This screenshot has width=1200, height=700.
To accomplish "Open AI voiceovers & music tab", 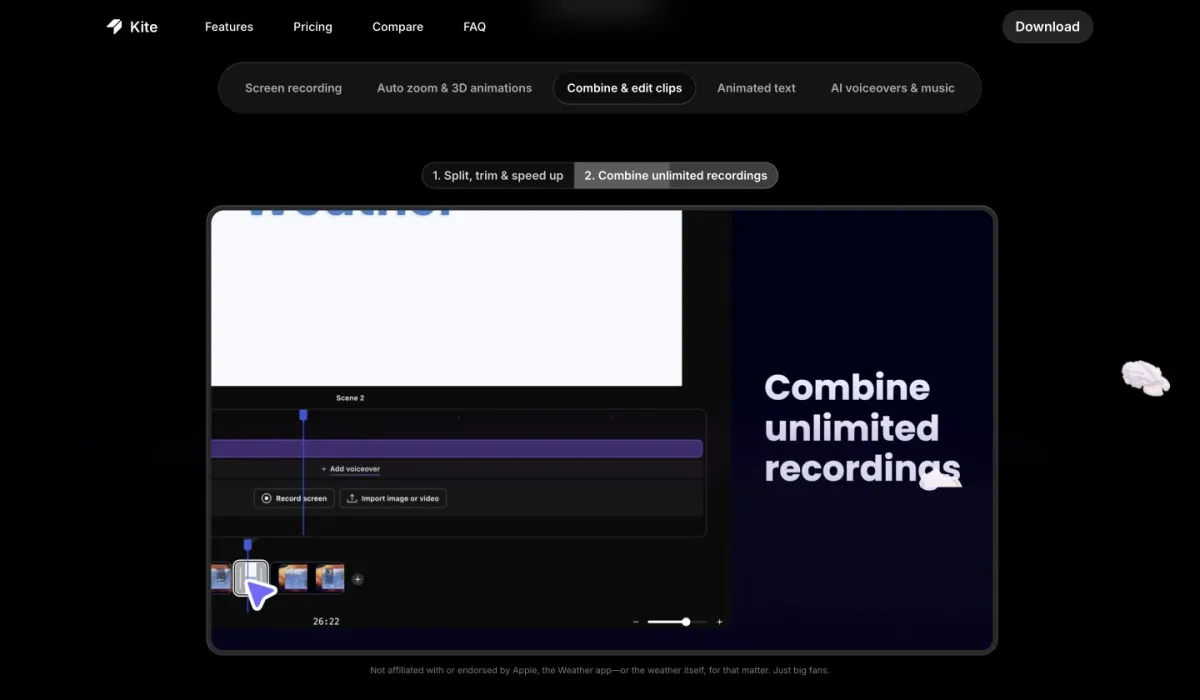I will coord(892,88).
